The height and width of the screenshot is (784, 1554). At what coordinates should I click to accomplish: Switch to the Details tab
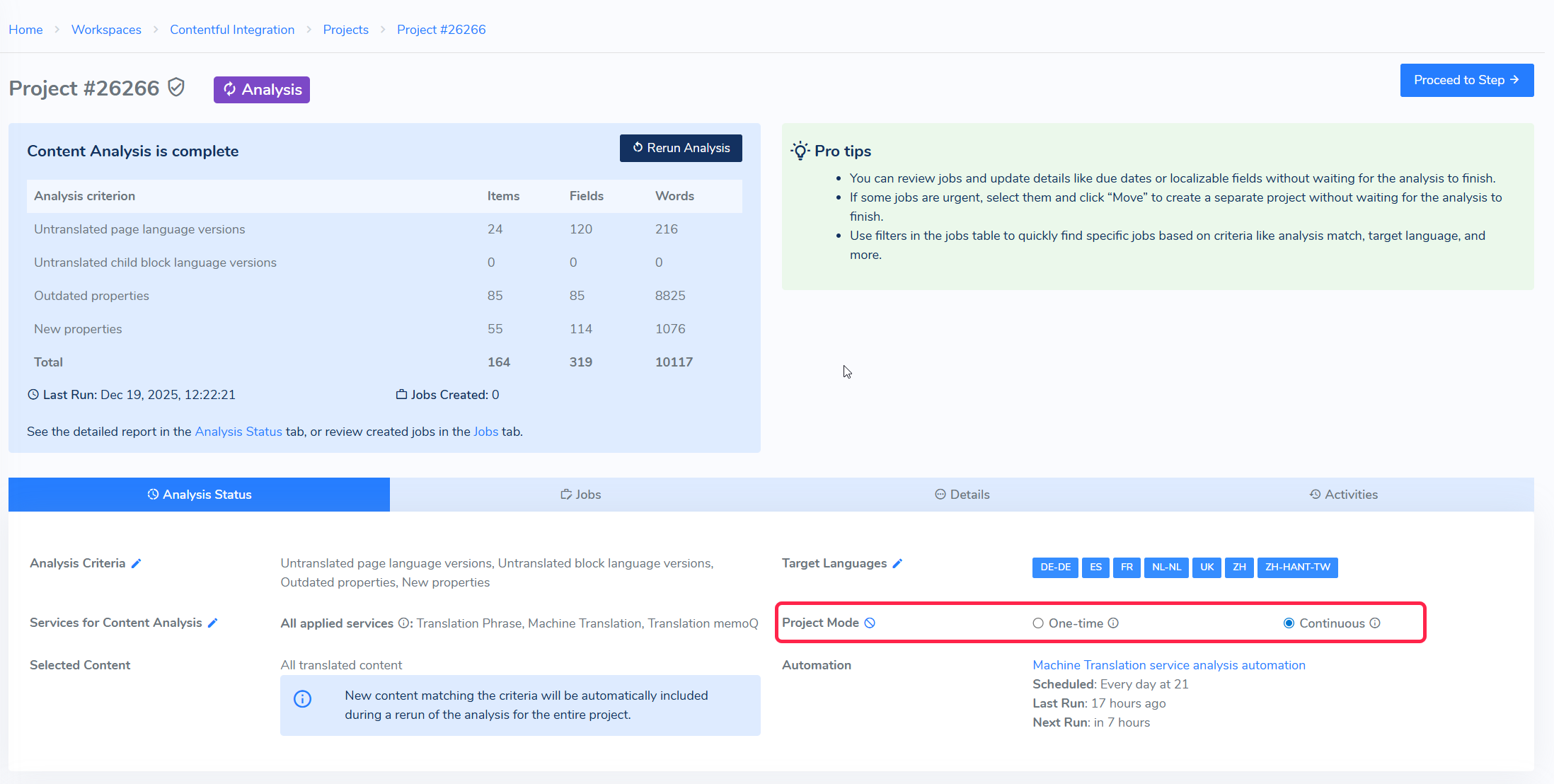click(962, 495)
